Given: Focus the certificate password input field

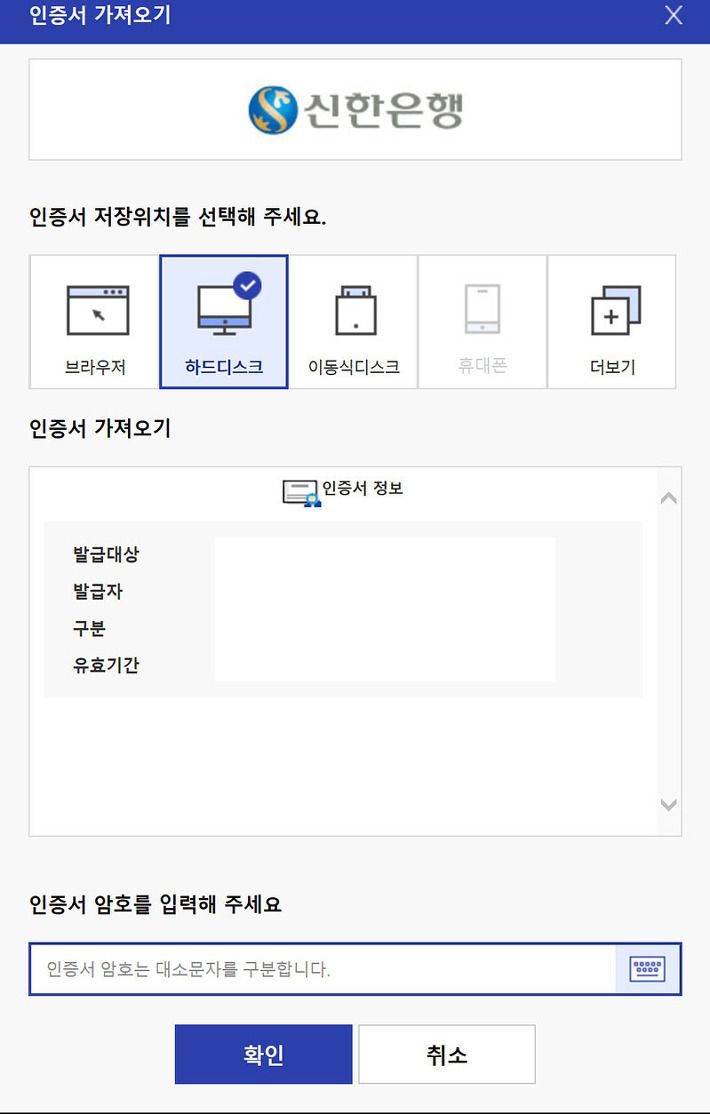Looking at the screenshot, I should tap(323, 969).
